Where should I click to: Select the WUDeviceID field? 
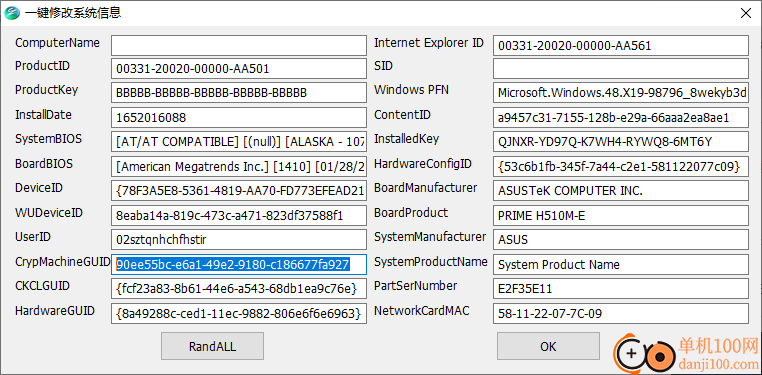pyautogui.click(x=239, y=215)
